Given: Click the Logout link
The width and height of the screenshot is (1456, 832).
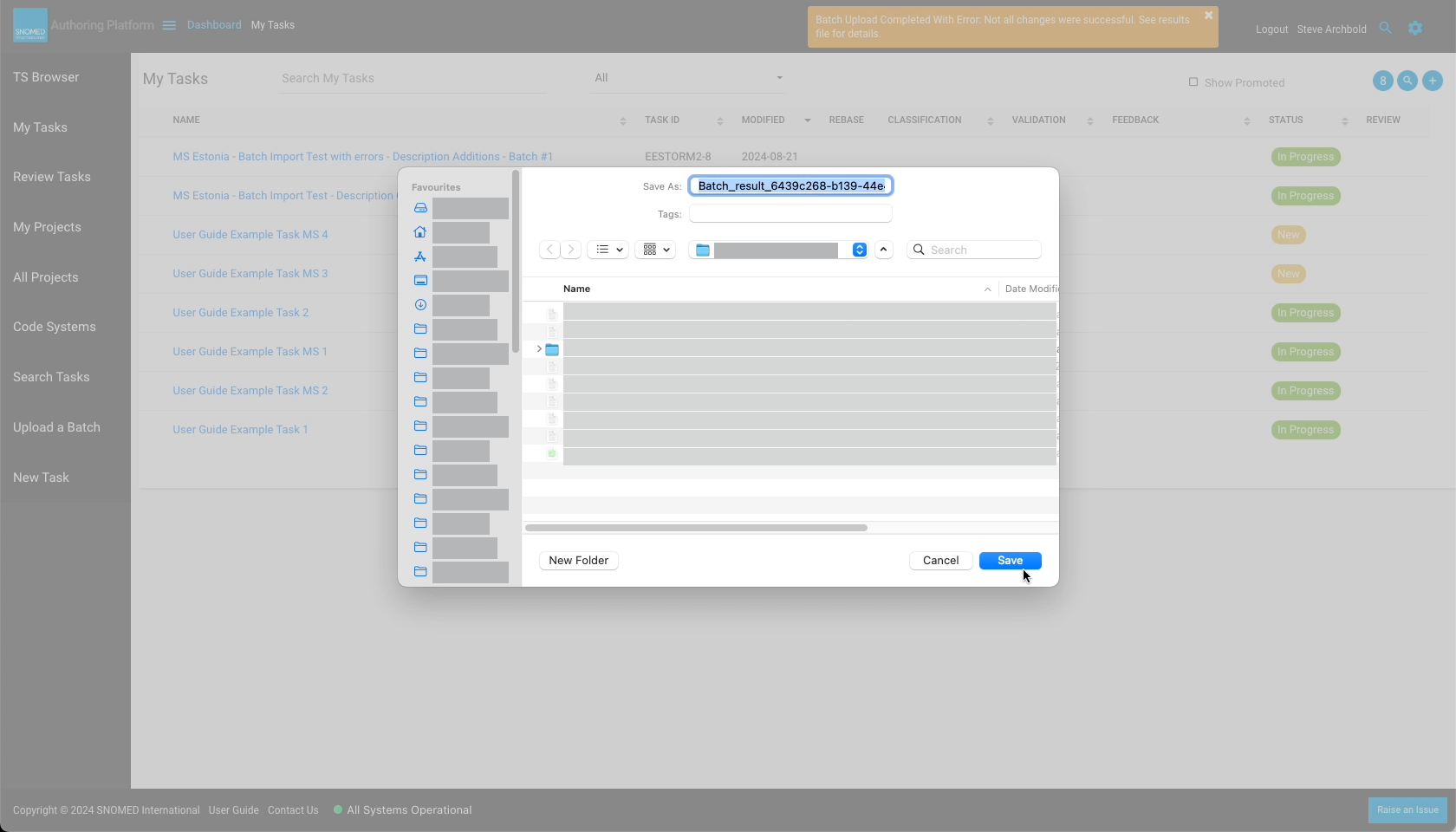Looking at the screenshot, I should (1271, 29).
